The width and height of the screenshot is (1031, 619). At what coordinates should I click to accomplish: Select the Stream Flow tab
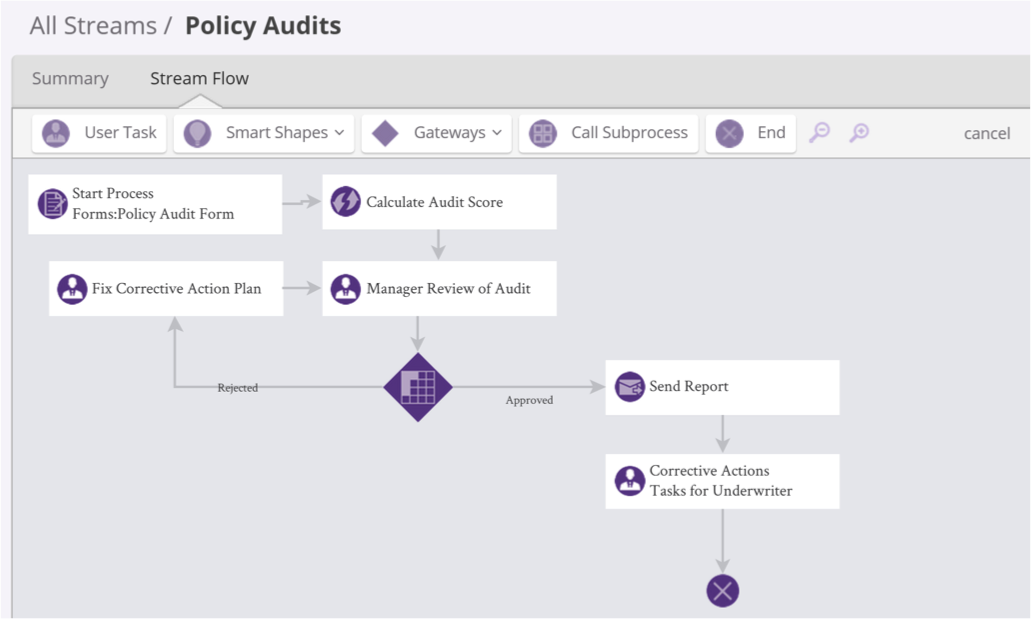click(x=199, y=78)
